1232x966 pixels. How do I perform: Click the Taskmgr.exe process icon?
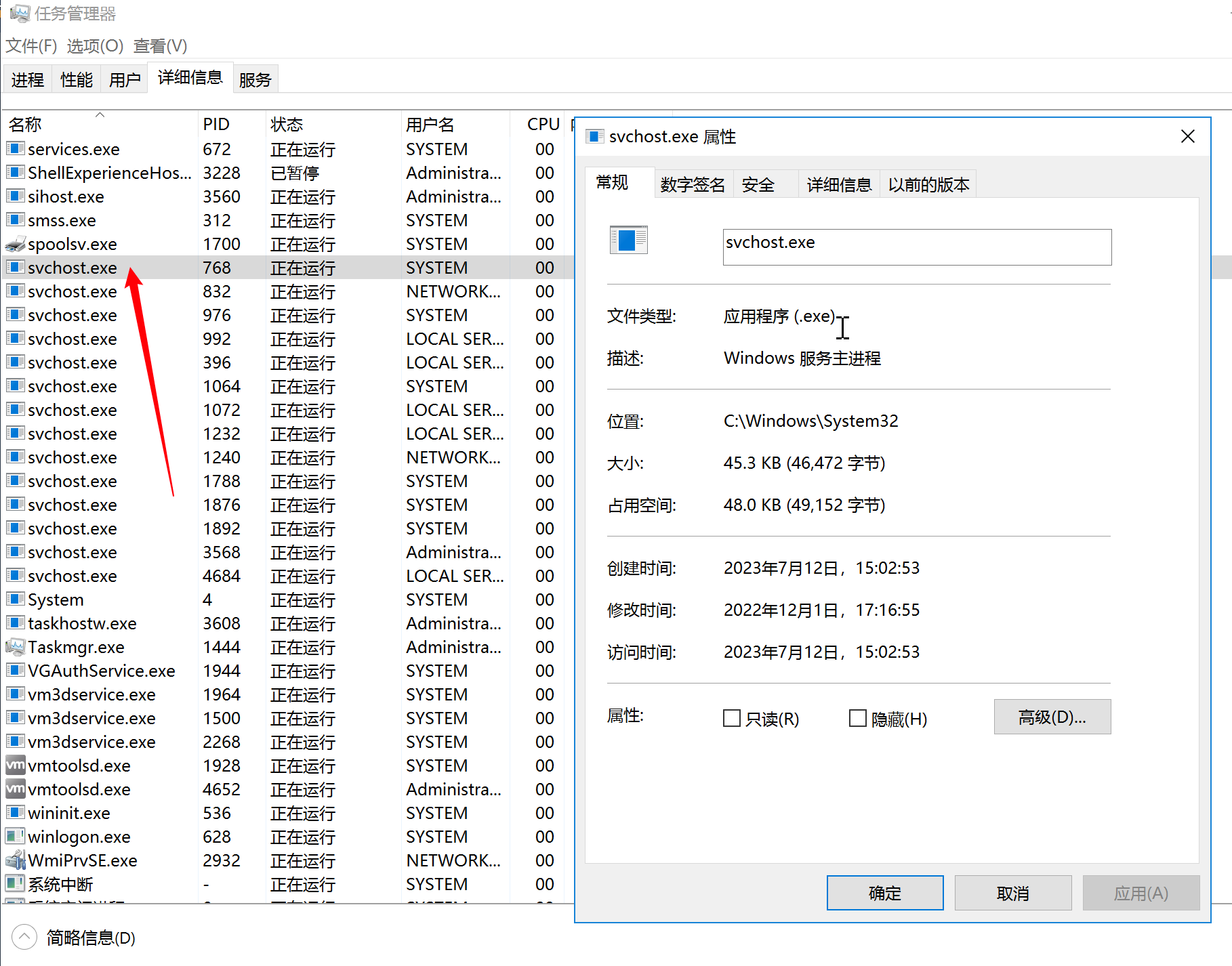pos(15,647)
